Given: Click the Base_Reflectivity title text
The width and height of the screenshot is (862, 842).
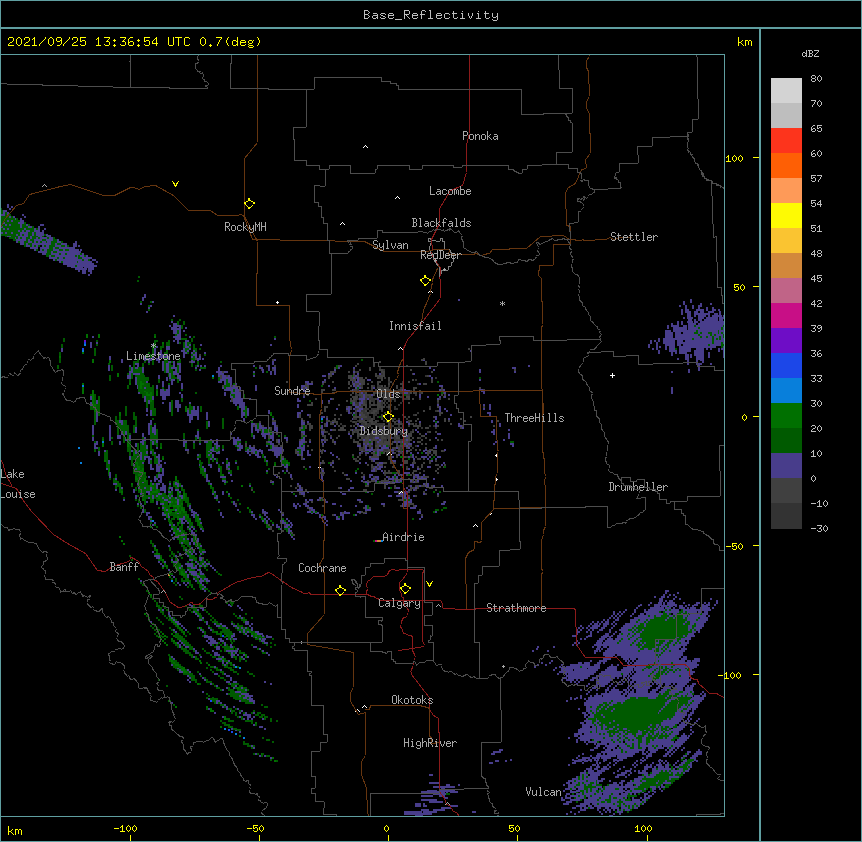Looking at the screenshot, I should [x=431, y=15].
